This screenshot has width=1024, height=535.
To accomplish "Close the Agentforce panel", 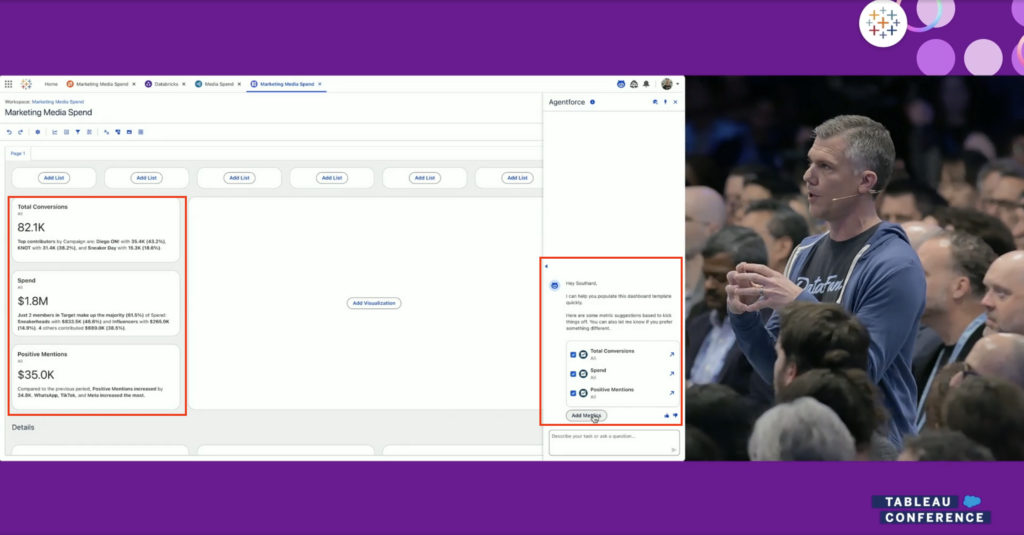I will 675,102.
